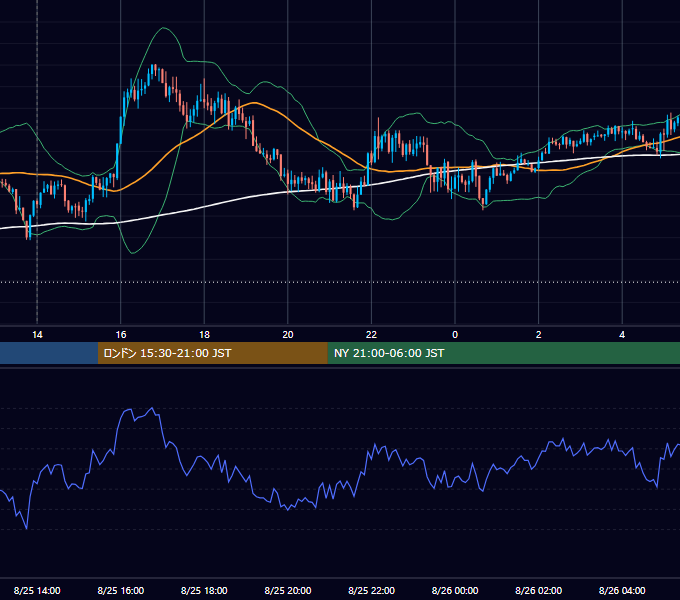Click the 8/25 20:00 date label

point(288,590)
